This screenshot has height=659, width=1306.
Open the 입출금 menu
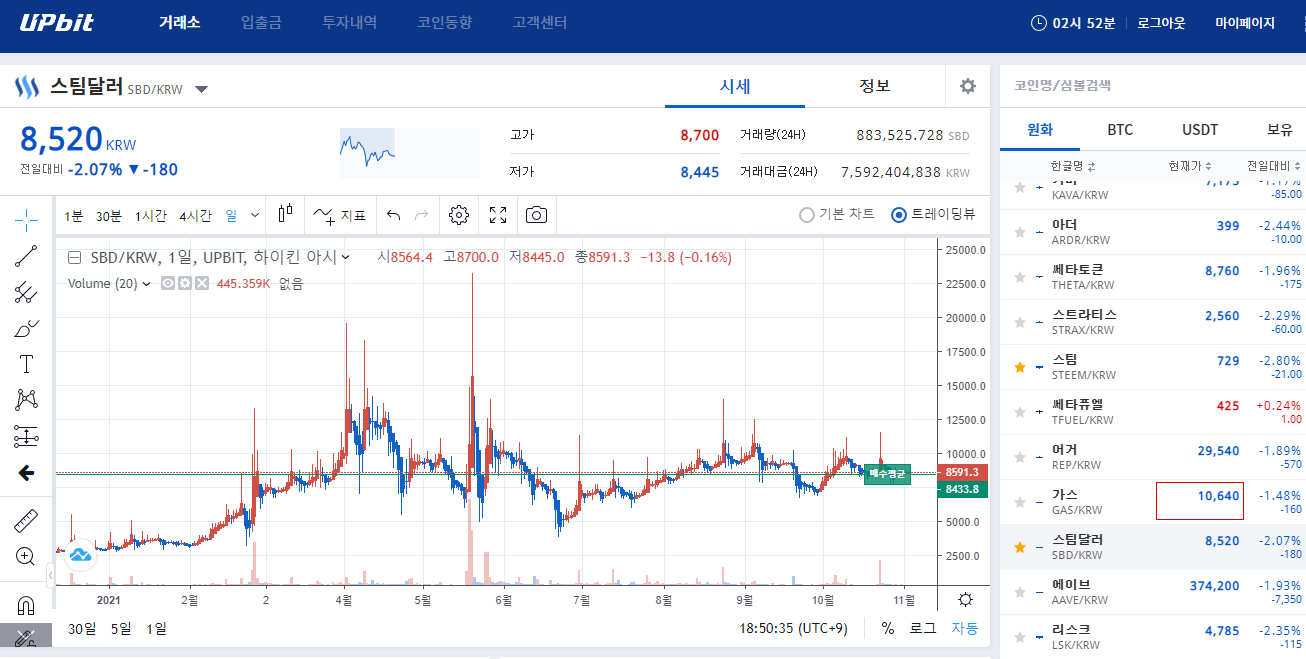261,22
